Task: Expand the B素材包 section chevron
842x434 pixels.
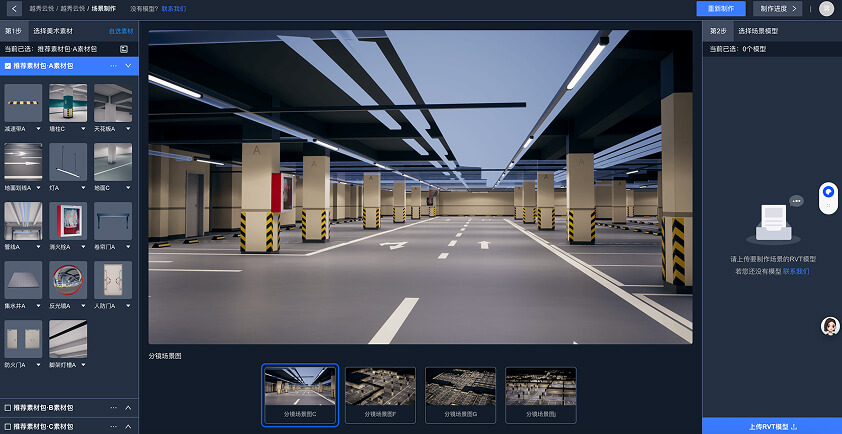Action: [128, 408]
